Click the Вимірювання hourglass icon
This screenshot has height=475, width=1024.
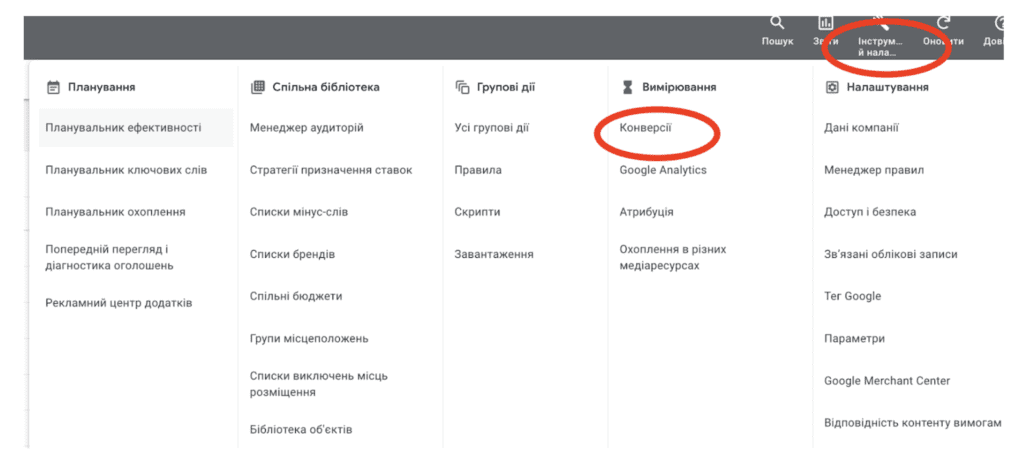tap(628, 87)
